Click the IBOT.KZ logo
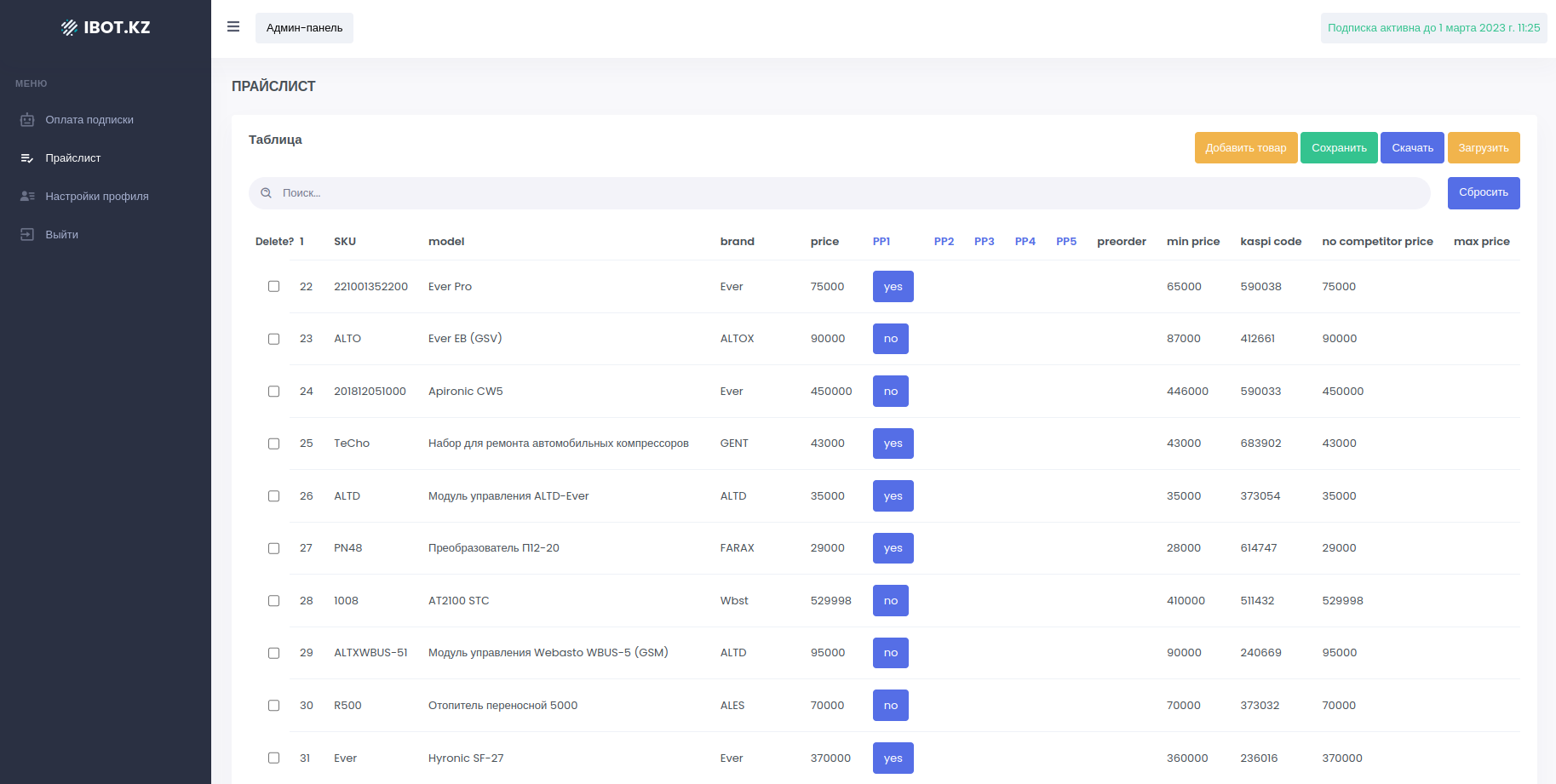Image resolution: width=1556 pixels, height=784 pixels. point(106,27)
